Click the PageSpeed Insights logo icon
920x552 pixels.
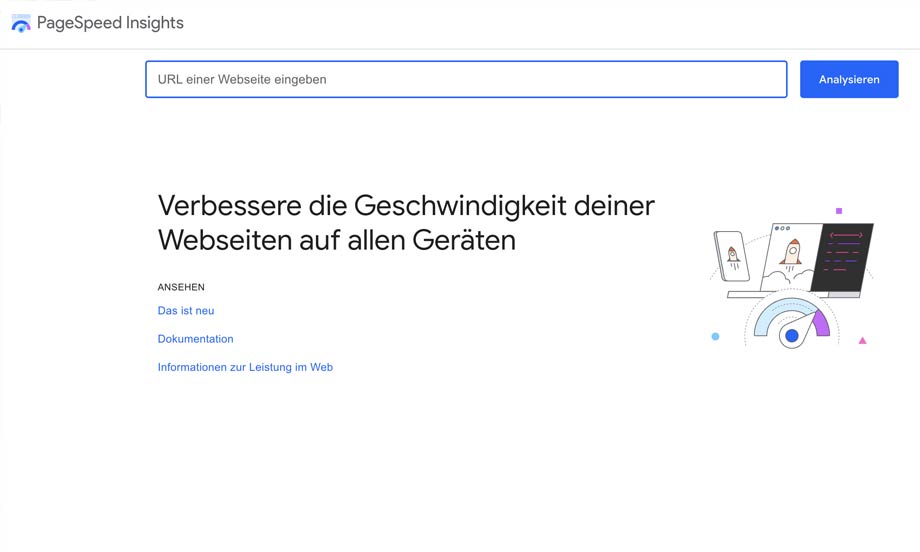pyautogui.click(x=21, y=23)
